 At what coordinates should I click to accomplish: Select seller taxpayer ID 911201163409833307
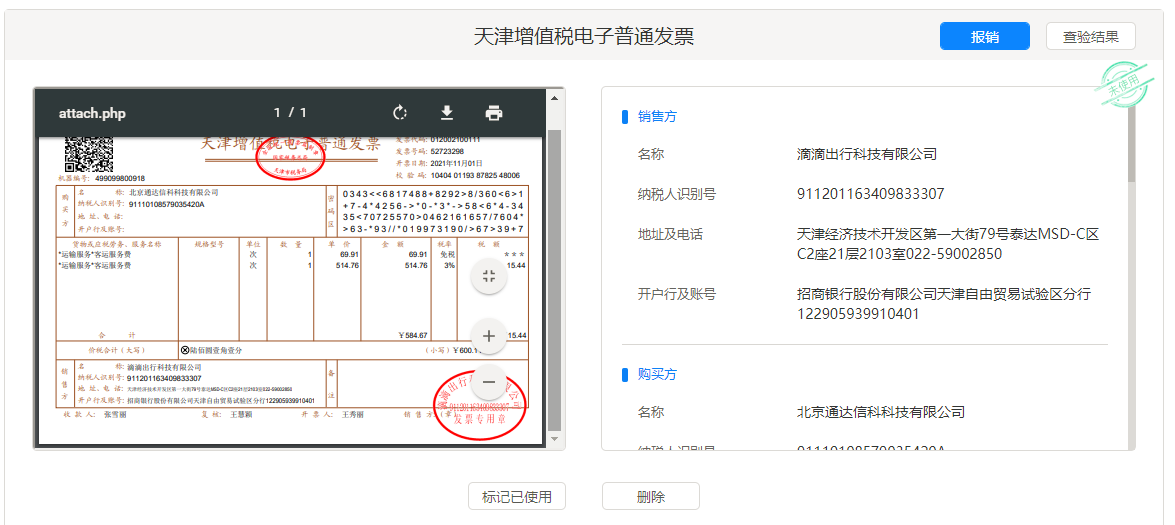coord(870,194)
